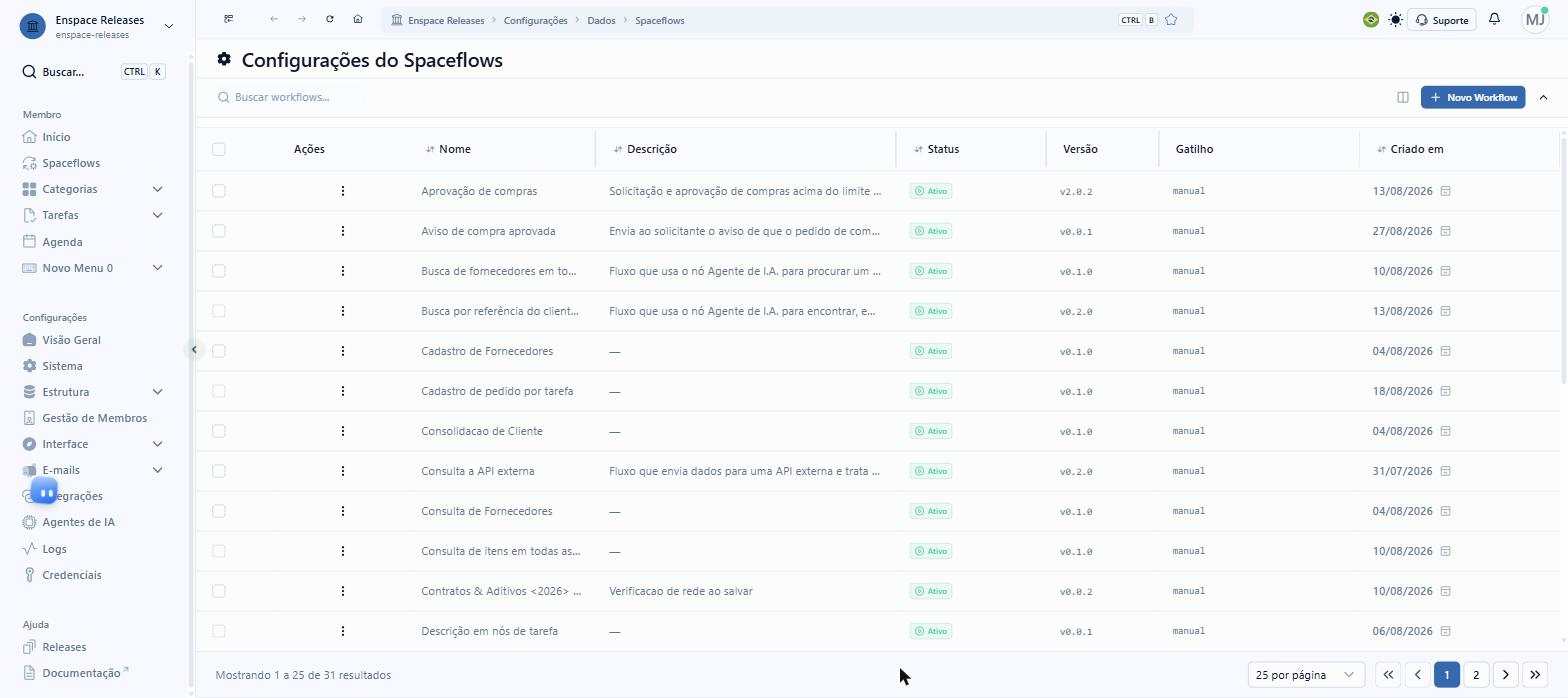Open the 25 por página dropdown
Viewport: 1568px width, 698px height.
[1306, 675]
